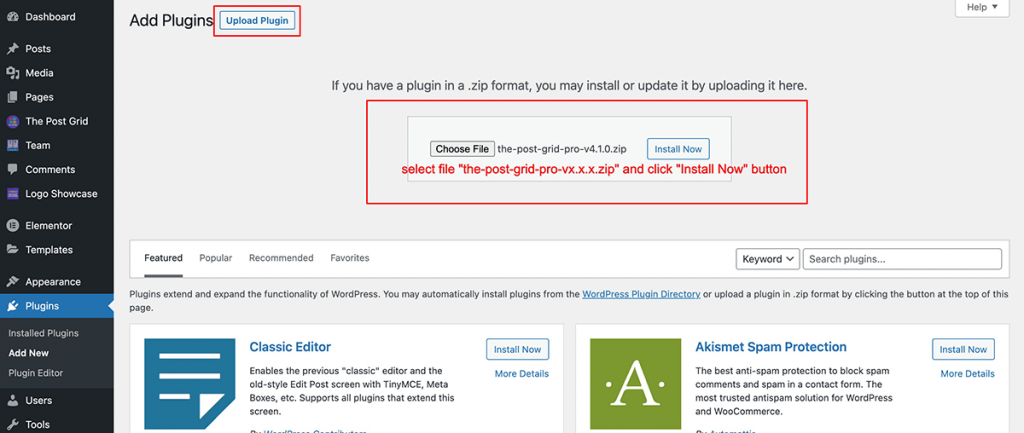Switch to the Favorites tab
This screenshot has height=433, width=1024.
click(x=349, y=259)
